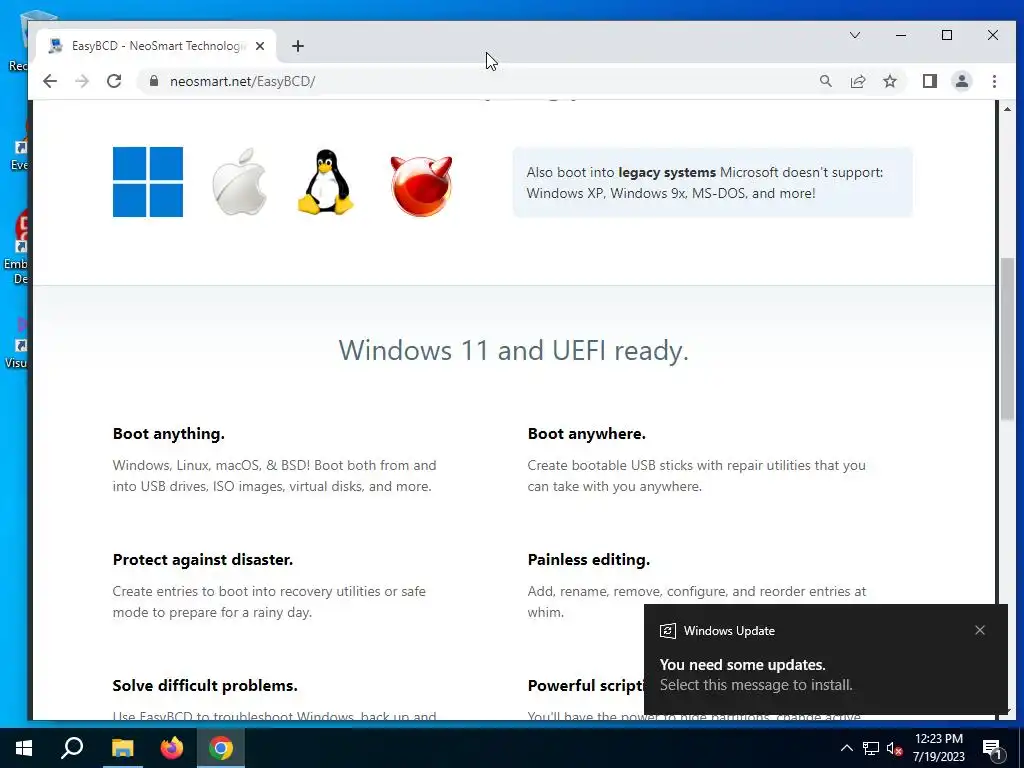Dismiss the Windows Update notification
Screen dimensions: 1024x768
coord(980,630)
